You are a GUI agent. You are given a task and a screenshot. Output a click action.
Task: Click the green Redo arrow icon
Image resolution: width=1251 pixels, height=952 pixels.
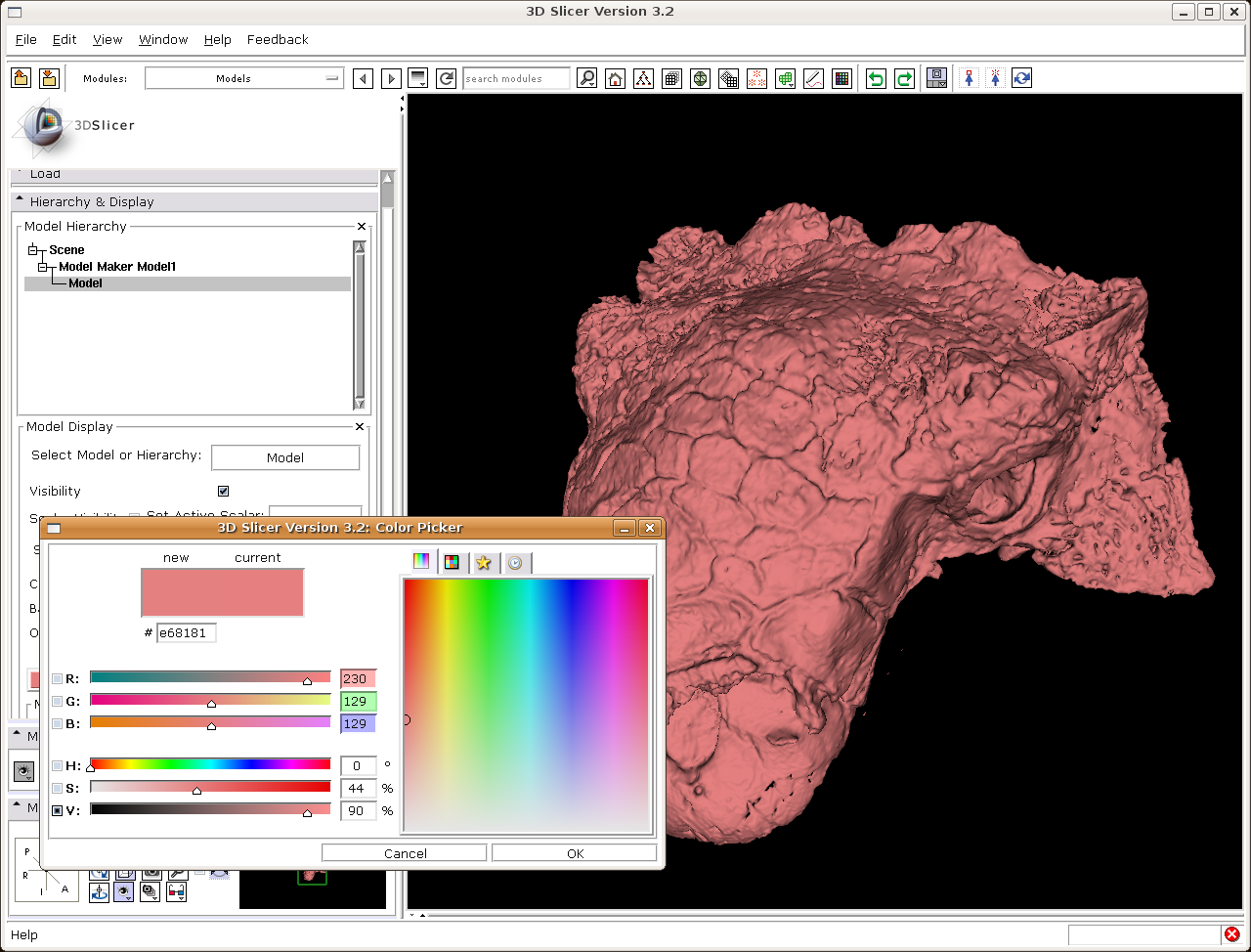(x=904, y=78)
